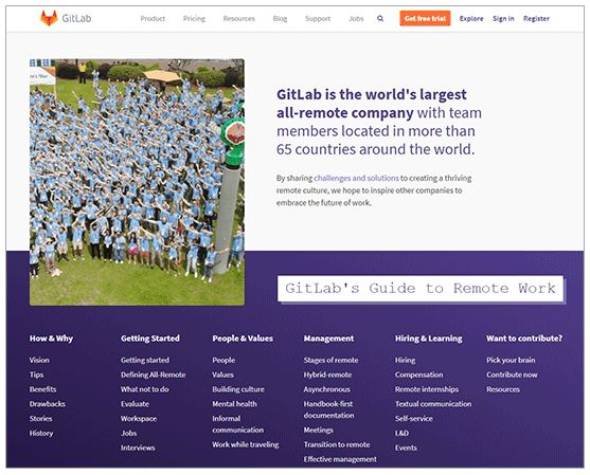Click the GitLab fox logo
The image size is (590, 475).
pos(49,18)
